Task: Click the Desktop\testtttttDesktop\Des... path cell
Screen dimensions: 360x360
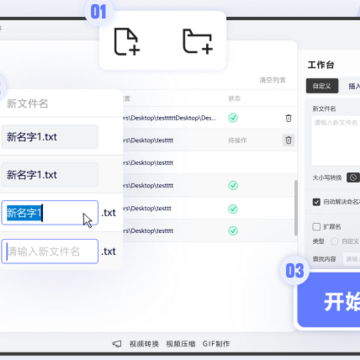Action: (171, 118)
